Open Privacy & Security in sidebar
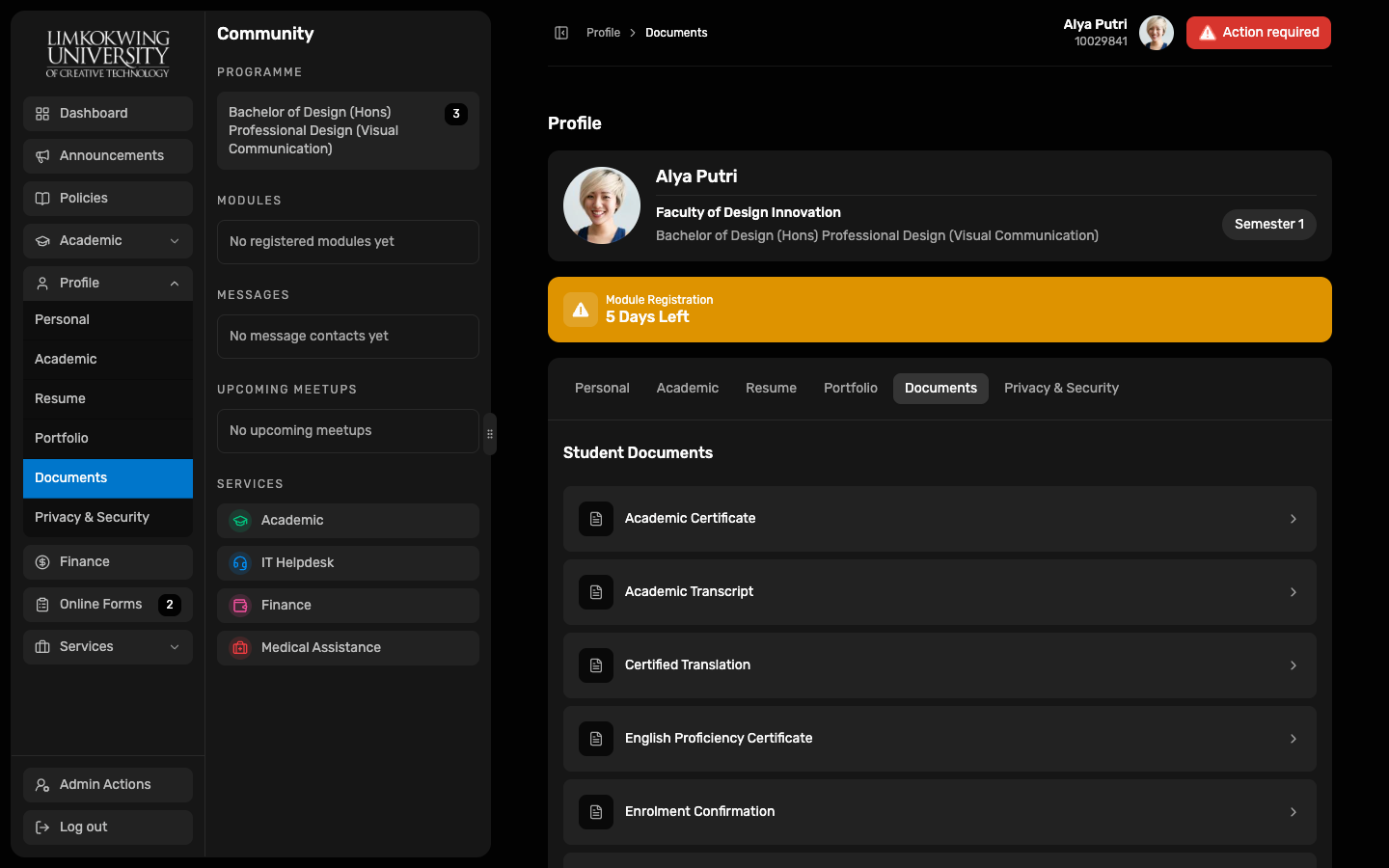The height and width of the screenshot is (868, 1389). click(x=108, y=518)
